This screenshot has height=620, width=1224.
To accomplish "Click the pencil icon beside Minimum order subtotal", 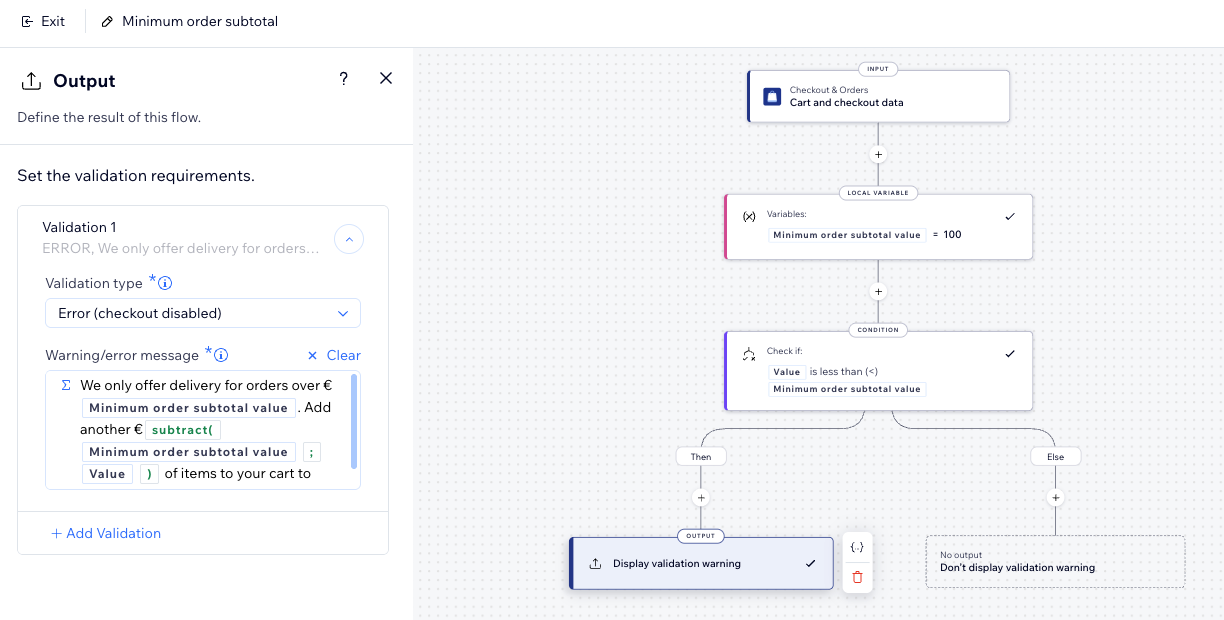I will [x=107, y=21].
